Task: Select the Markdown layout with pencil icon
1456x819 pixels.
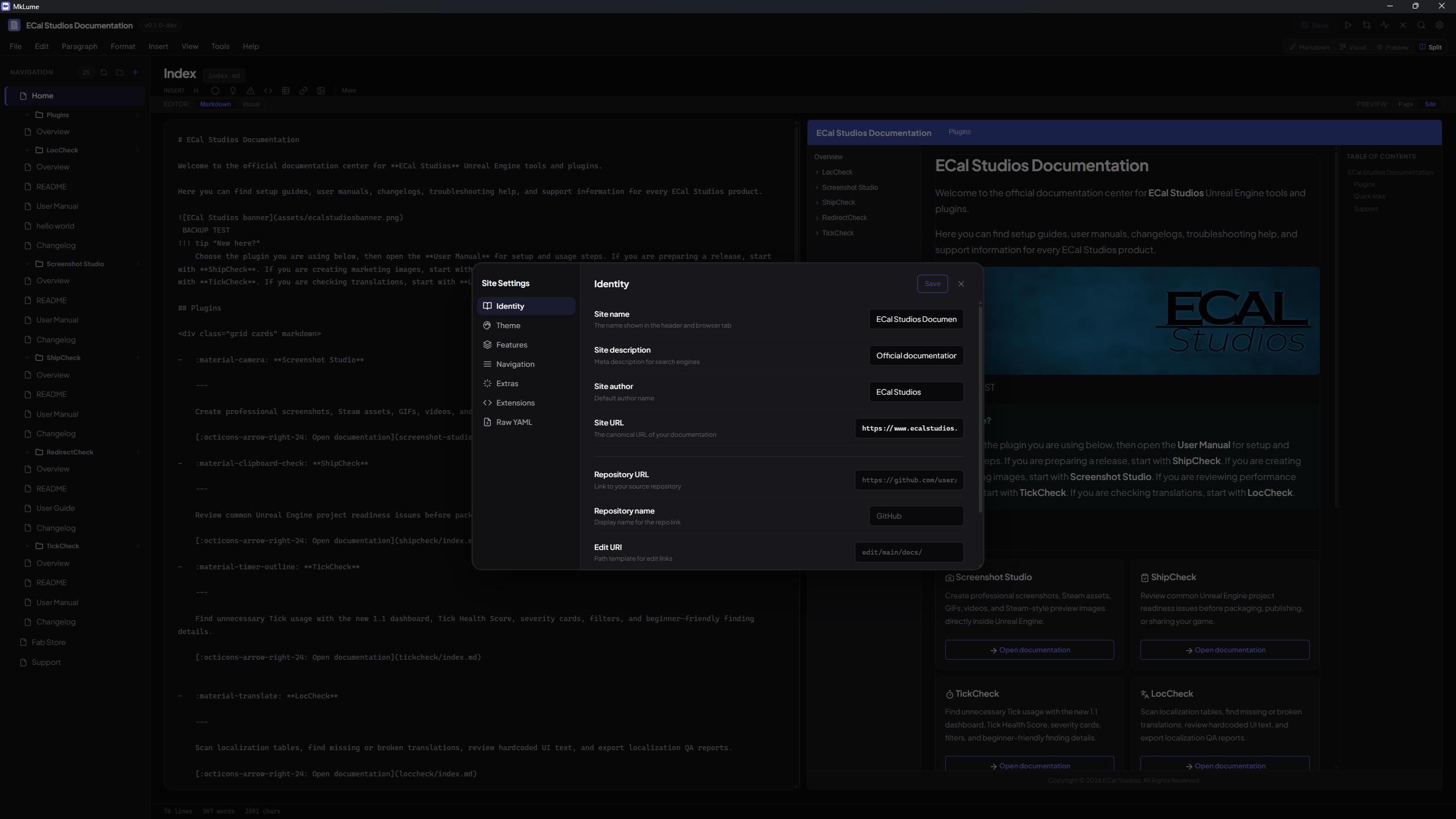Action: click(x=1309, y=47)
